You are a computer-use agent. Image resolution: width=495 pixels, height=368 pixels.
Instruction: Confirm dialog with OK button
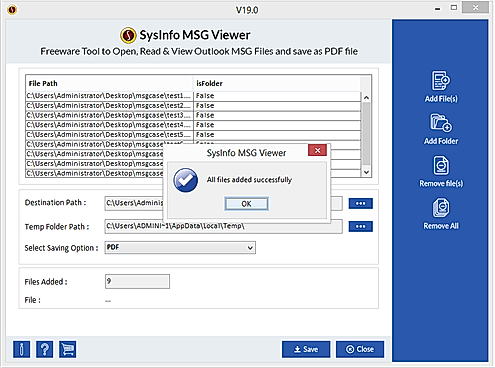(246, 204)
